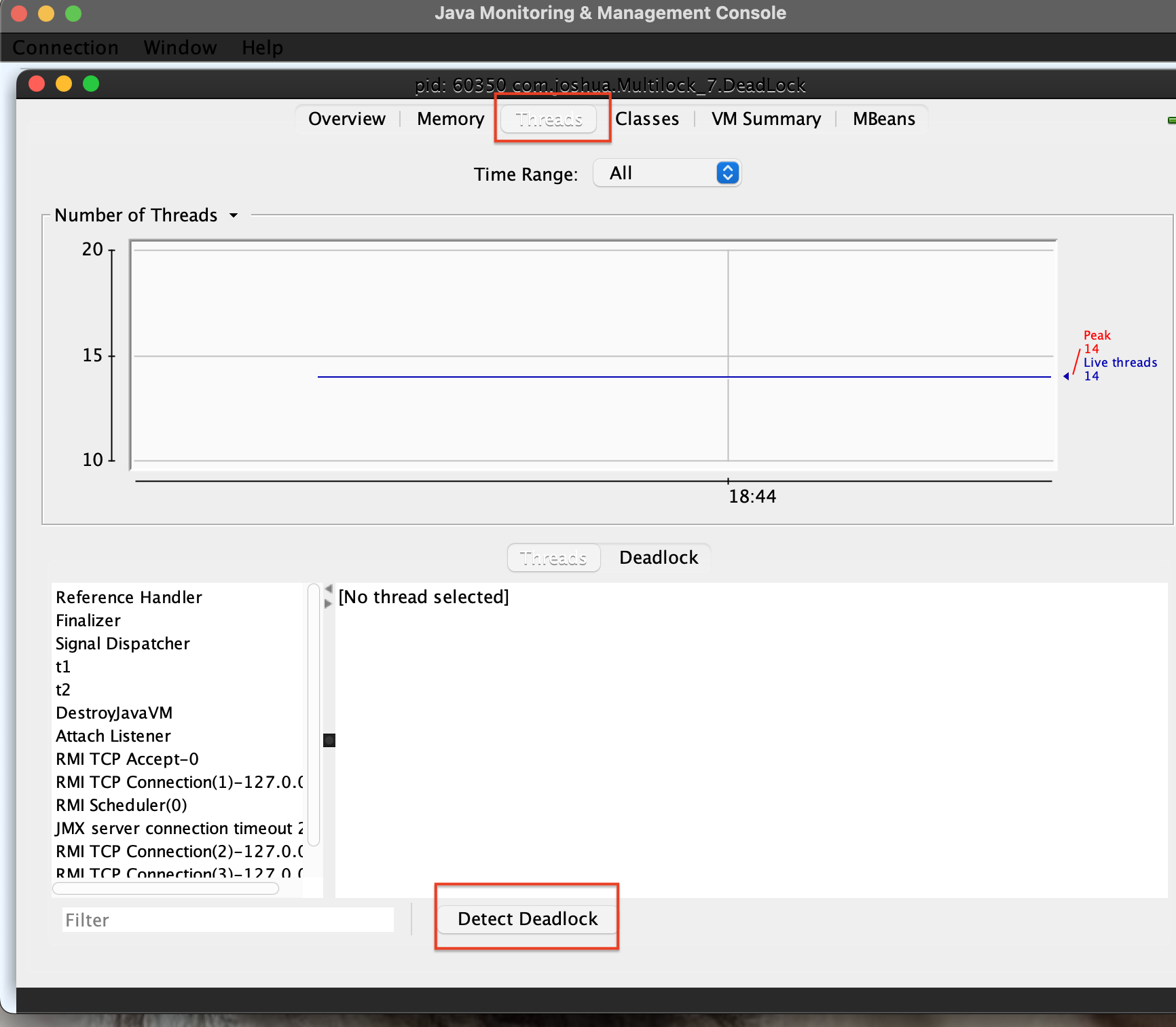The image size is (1176, 1027).
Task: Switch to the Deadlock sub-tab
Action: [657, 557]
